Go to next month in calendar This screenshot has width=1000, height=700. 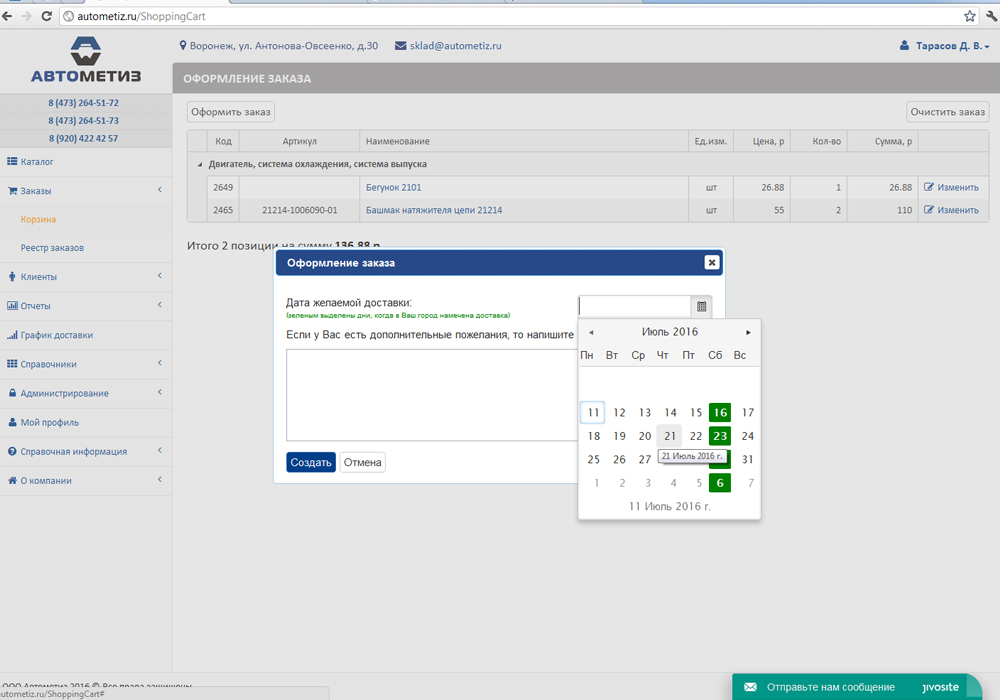748,332
